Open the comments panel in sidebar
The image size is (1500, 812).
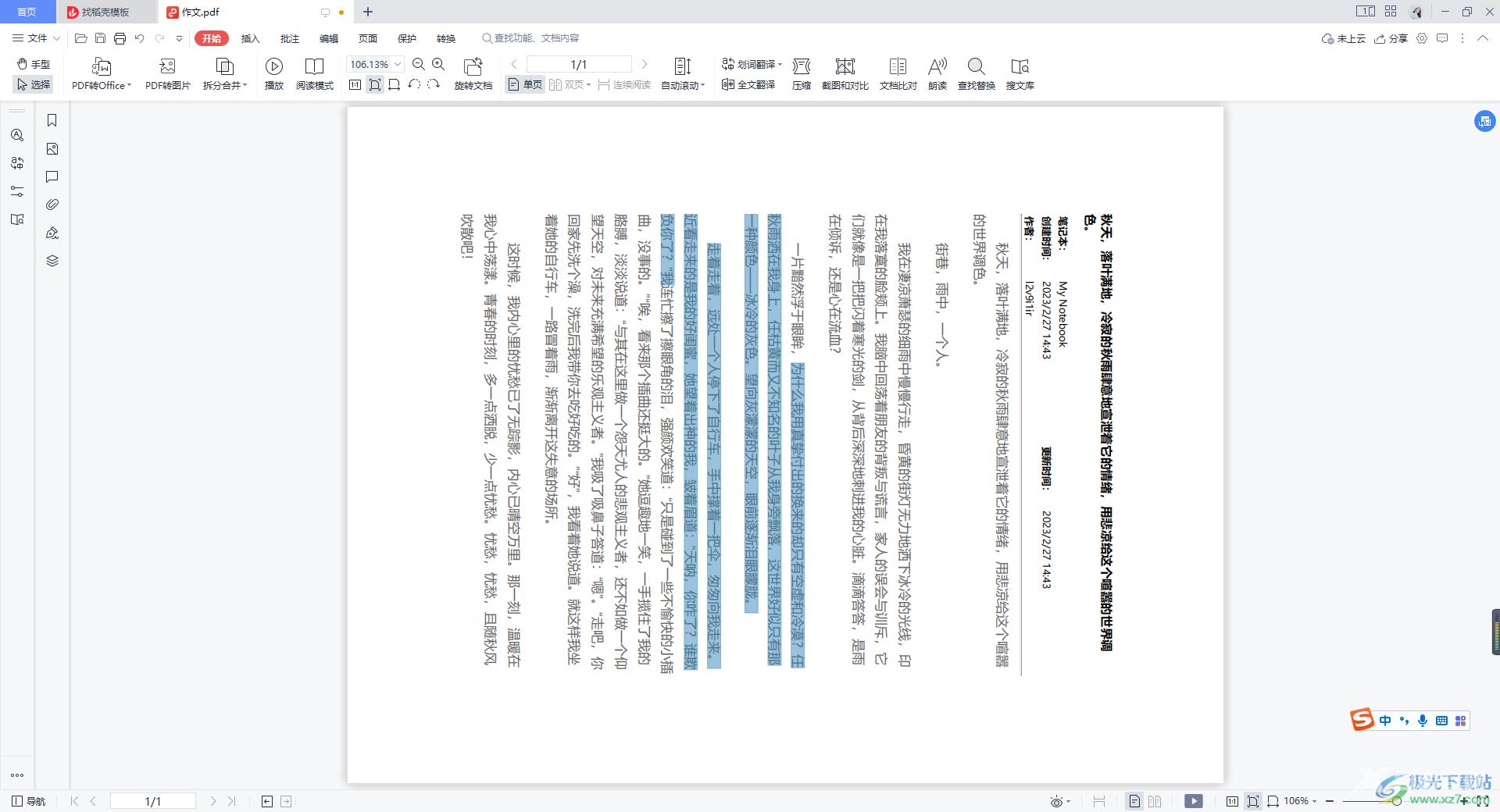click(52, 177)
